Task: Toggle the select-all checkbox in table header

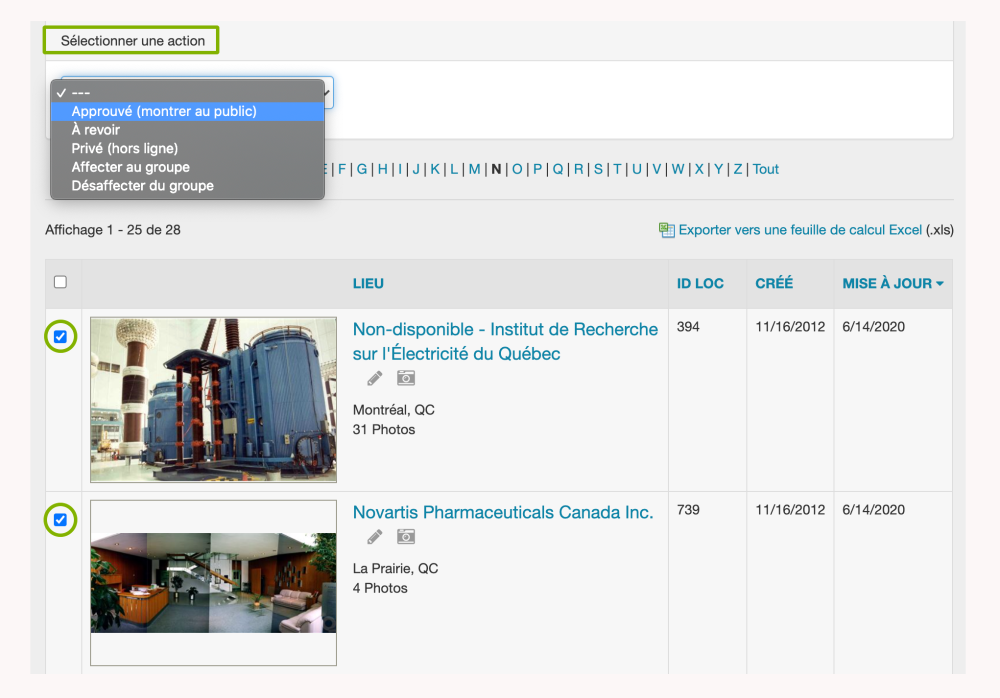Action: pos(60,283)
